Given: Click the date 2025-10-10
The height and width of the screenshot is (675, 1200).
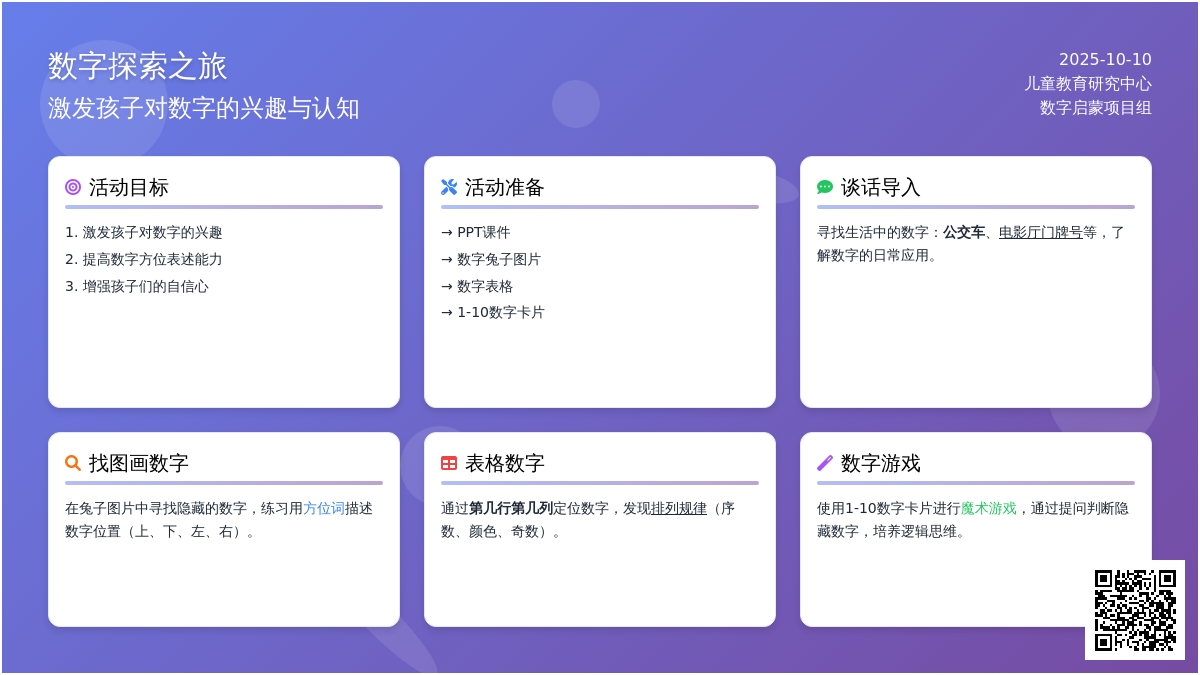Looking at the screenshot, I should pos(1105,60).
